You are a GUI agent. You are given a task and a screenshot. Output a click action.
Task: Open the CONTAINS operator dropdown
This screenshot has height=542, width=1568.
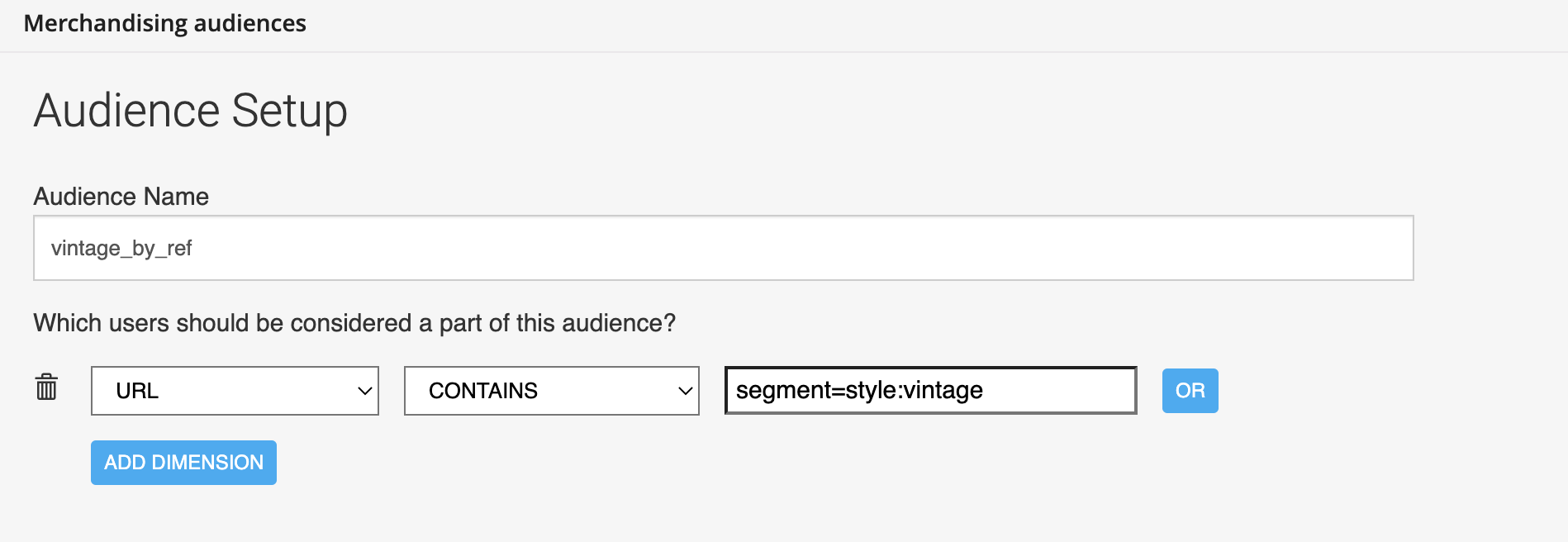[x=551, y=391]
